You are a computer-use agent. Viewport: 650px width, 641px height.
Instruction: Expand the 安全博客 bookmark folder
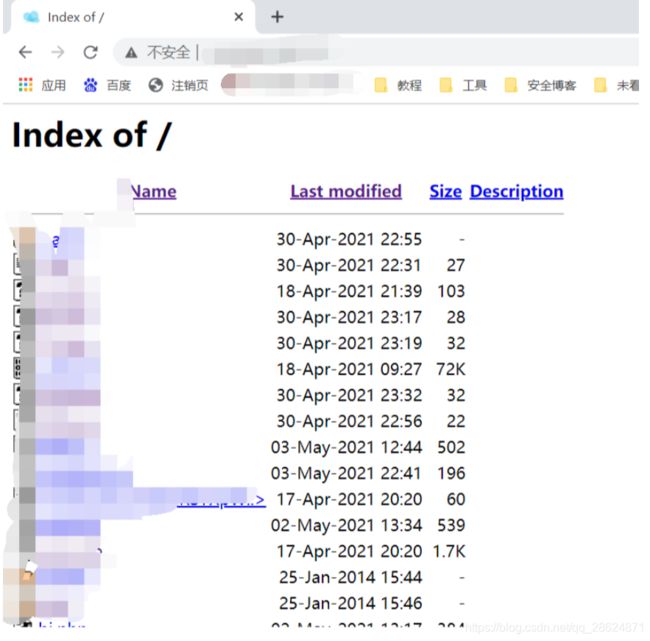[x=541, y=86]
